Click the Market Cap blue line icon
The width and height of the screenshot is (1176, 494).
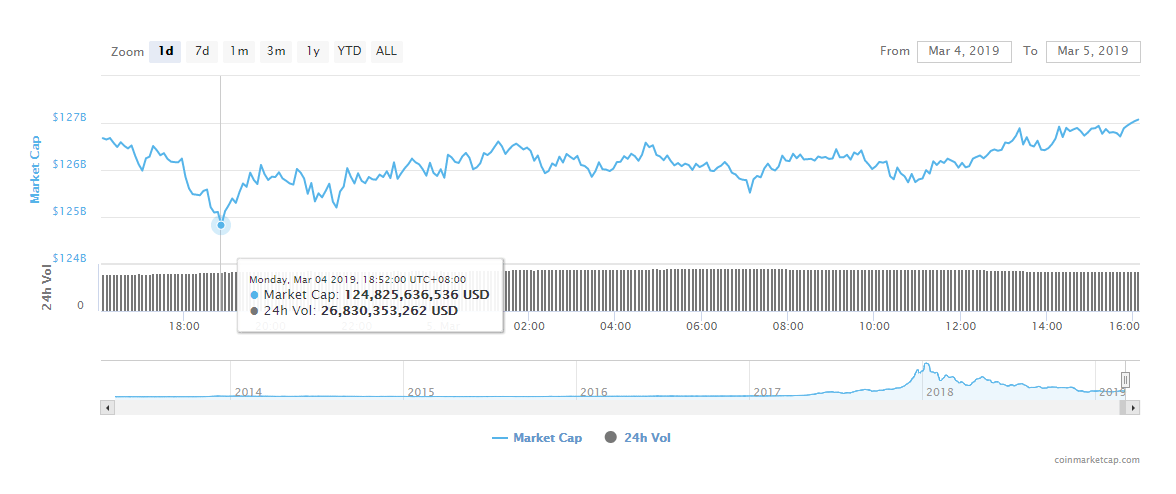coord(501,438)
